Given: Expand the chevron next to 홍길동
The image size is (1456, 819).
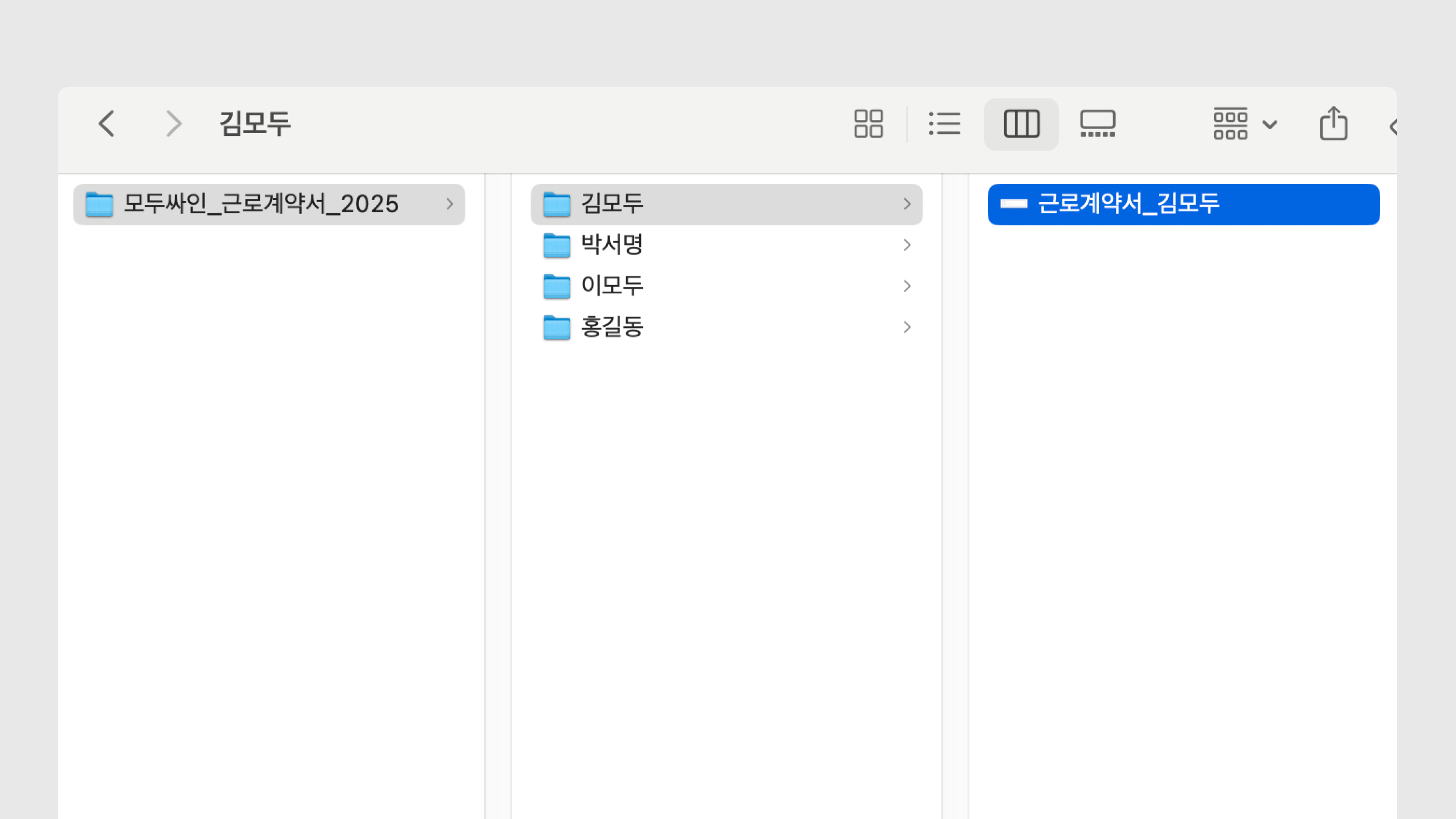Looking at the screenshot, I should (x=907, y=327).
